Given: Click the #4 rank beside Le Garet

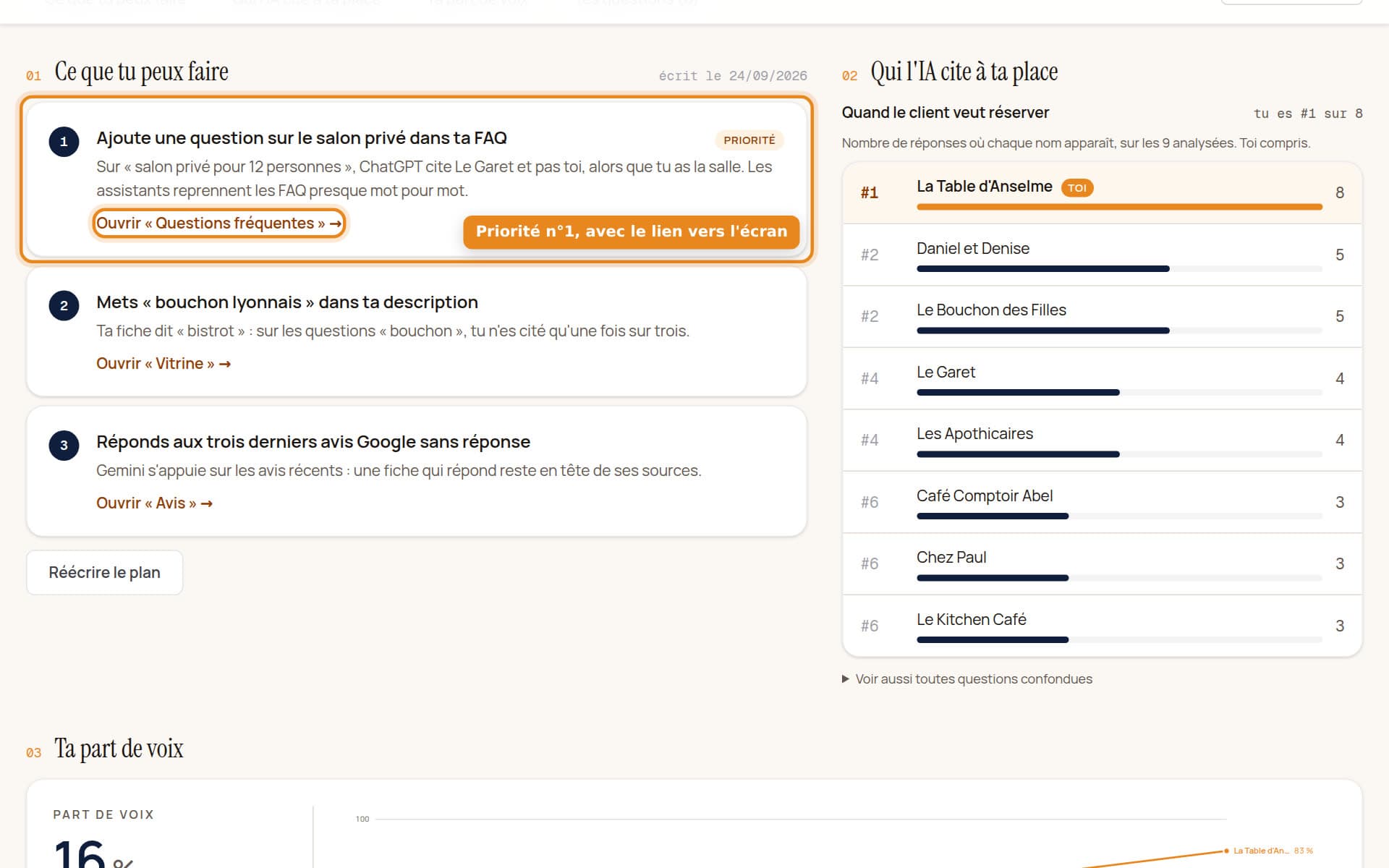Looking at the screenshot, I should 870,378.
